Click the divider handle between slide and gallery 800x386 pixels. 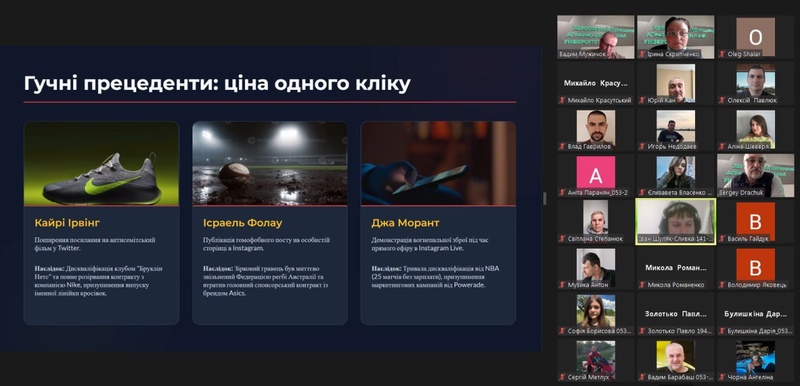pos(544,198)
